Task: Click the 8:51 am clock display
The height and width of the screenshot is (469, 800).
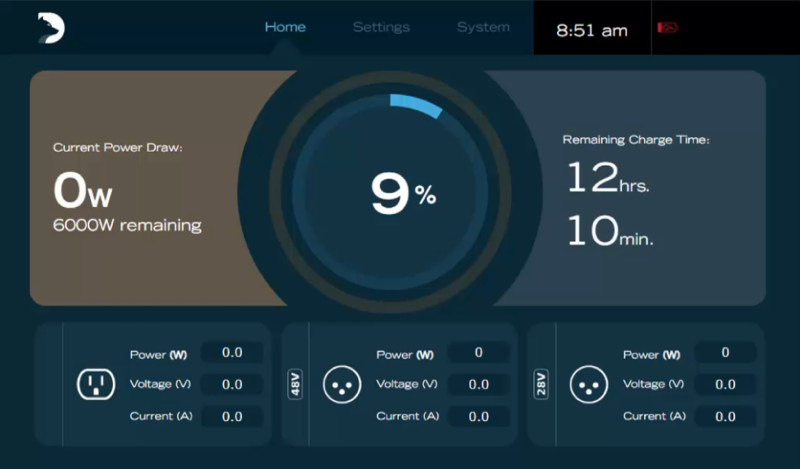Action: [x=592, y=30]
